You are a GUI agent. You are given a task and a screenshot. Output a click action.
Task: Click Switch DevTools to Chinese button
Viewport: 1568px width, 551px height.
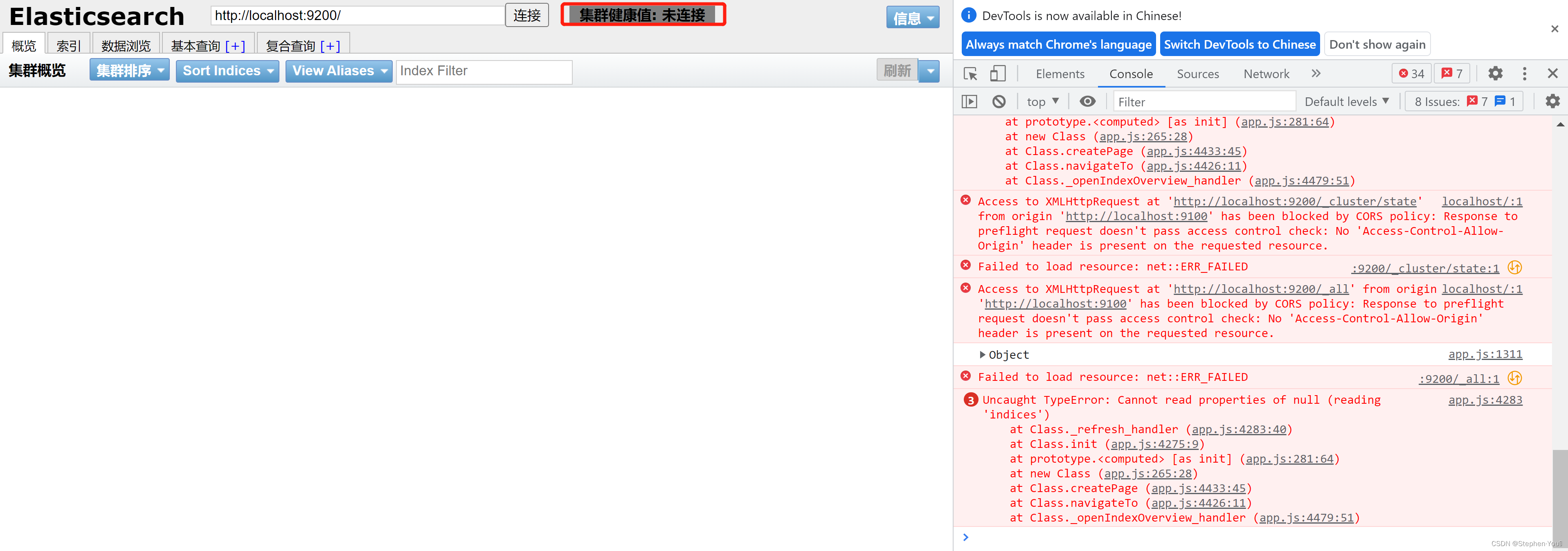[x=1239, y=45]
